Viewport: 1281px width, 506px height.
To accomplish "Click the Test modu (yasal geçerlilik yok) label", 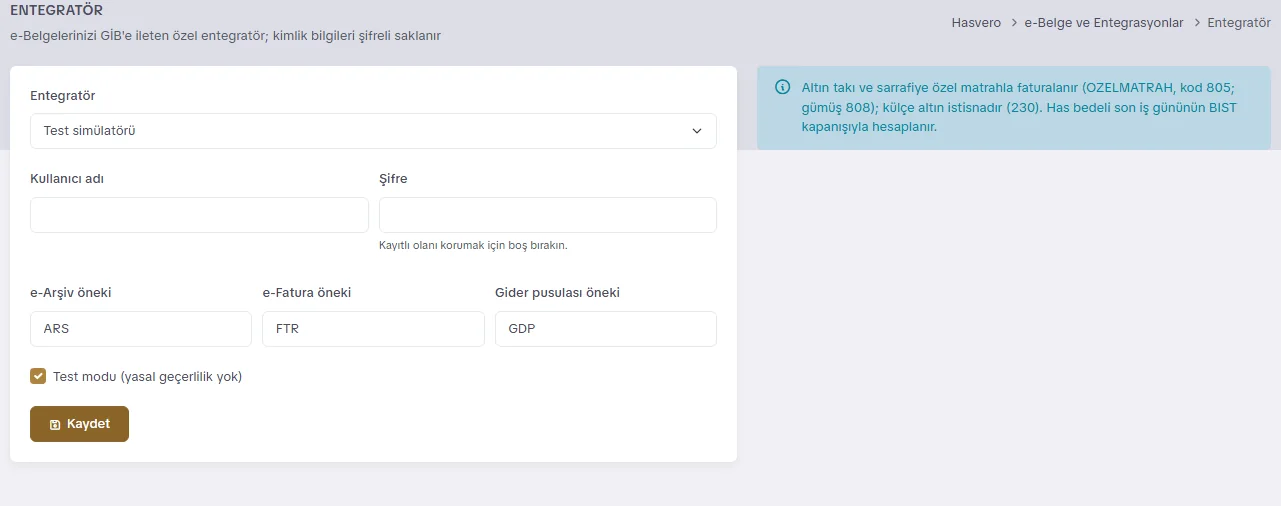I will 148,377.
